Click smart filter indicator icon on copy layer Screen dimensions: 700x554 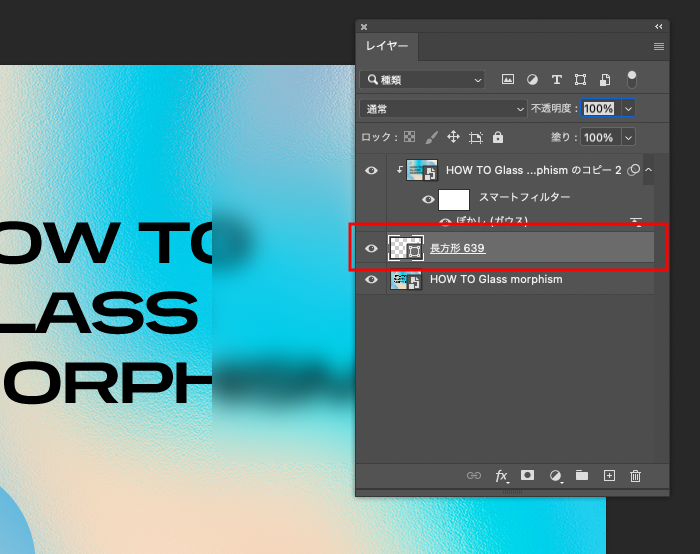(x=633, y=170)
